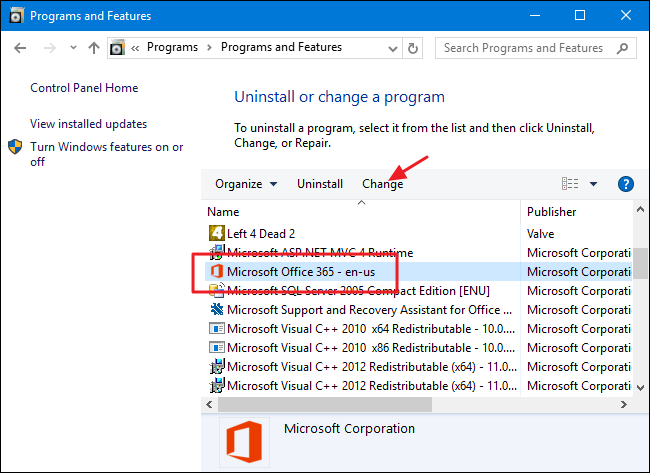This screenshot has width=650, height=473.
Task: Click the Windows features shield icon
Action: coord(16,147)
